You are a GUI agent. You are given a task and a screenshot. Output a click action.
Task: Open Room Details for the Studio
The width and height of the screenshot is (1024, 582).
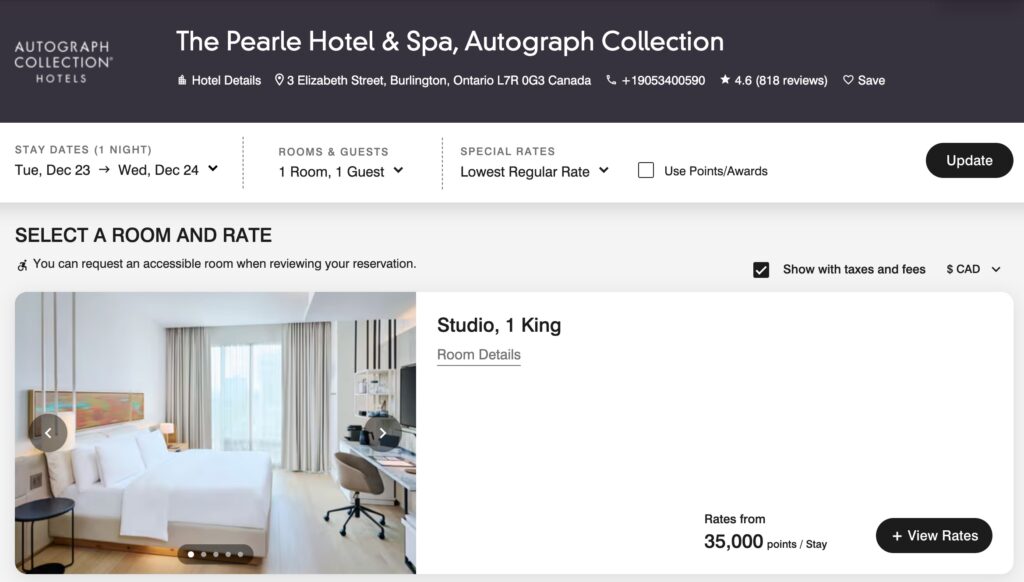(478, 354)
